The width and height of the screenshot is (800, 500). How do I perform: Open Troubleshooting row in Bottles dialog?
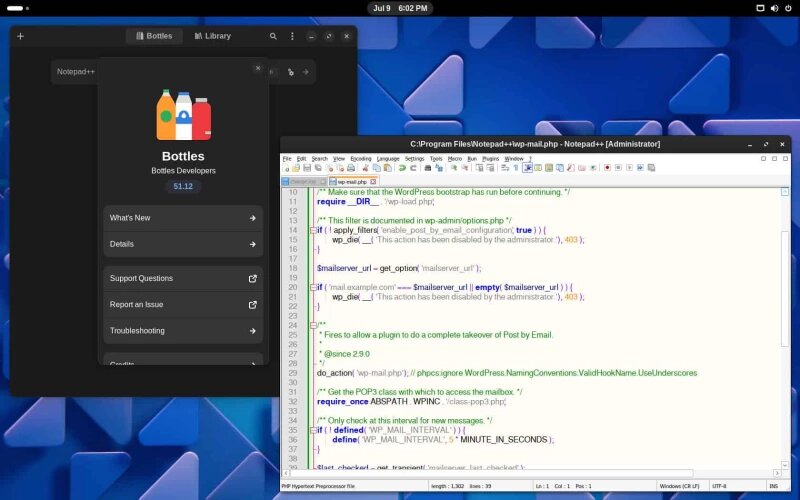click(x=183, y=331)
